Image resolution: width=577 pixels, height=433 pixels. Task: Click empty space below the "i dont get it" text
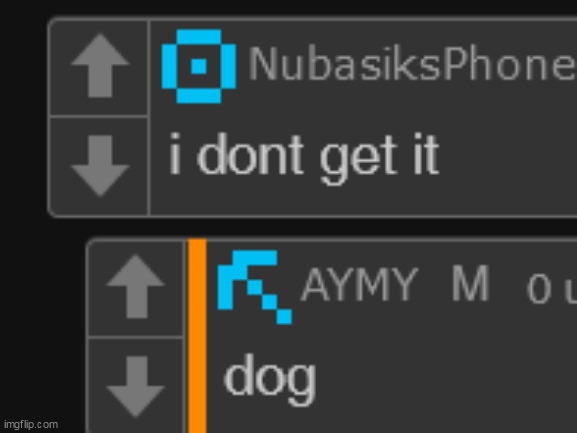(362, 202)
